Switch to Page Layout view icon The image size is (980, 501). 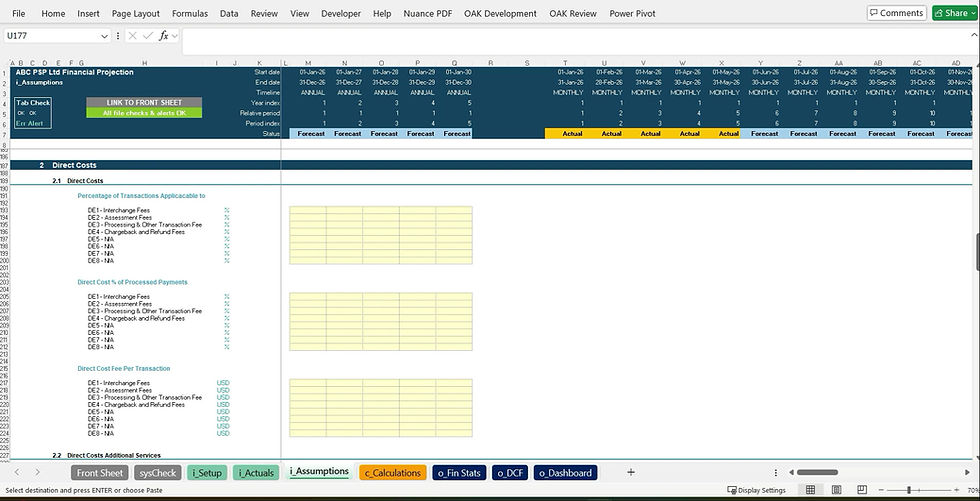click(x=836, y=490)
